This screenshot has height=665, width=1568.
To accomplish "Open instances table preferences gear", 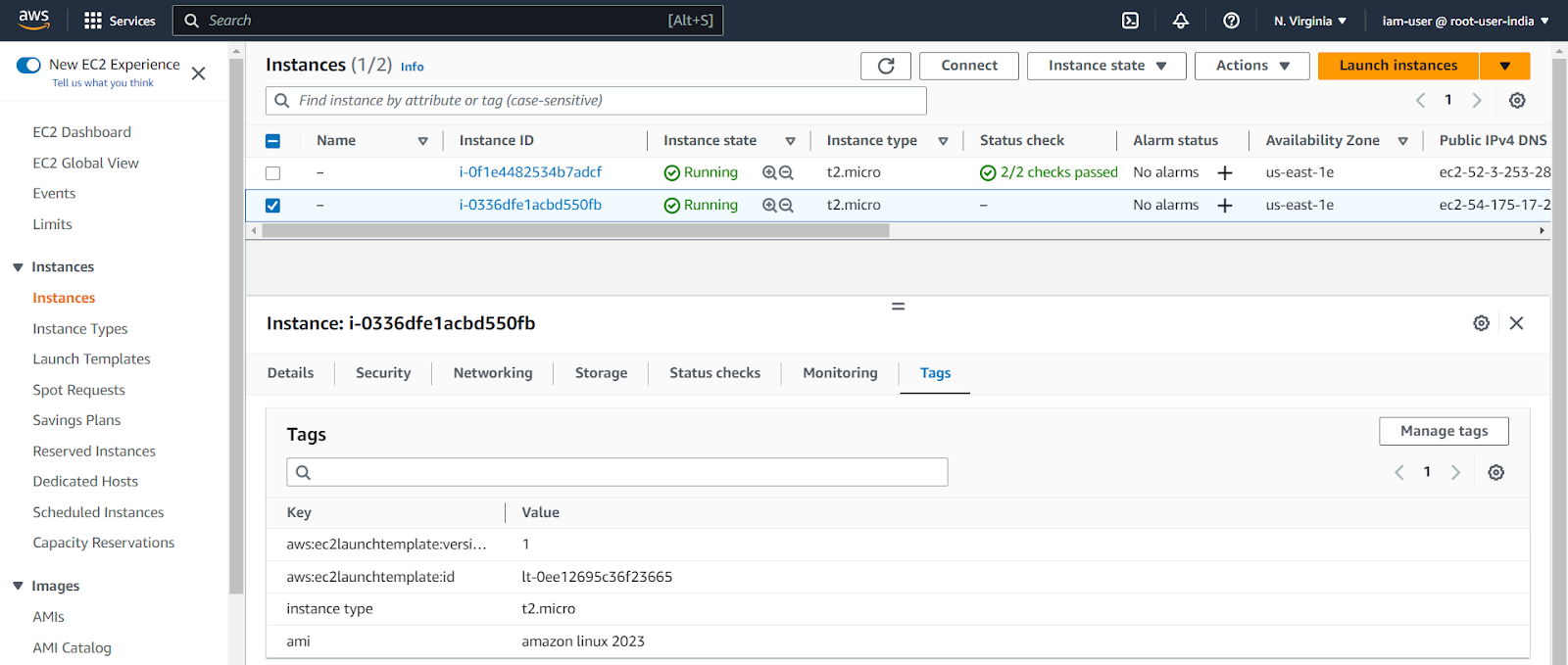I will [1517, 100].
